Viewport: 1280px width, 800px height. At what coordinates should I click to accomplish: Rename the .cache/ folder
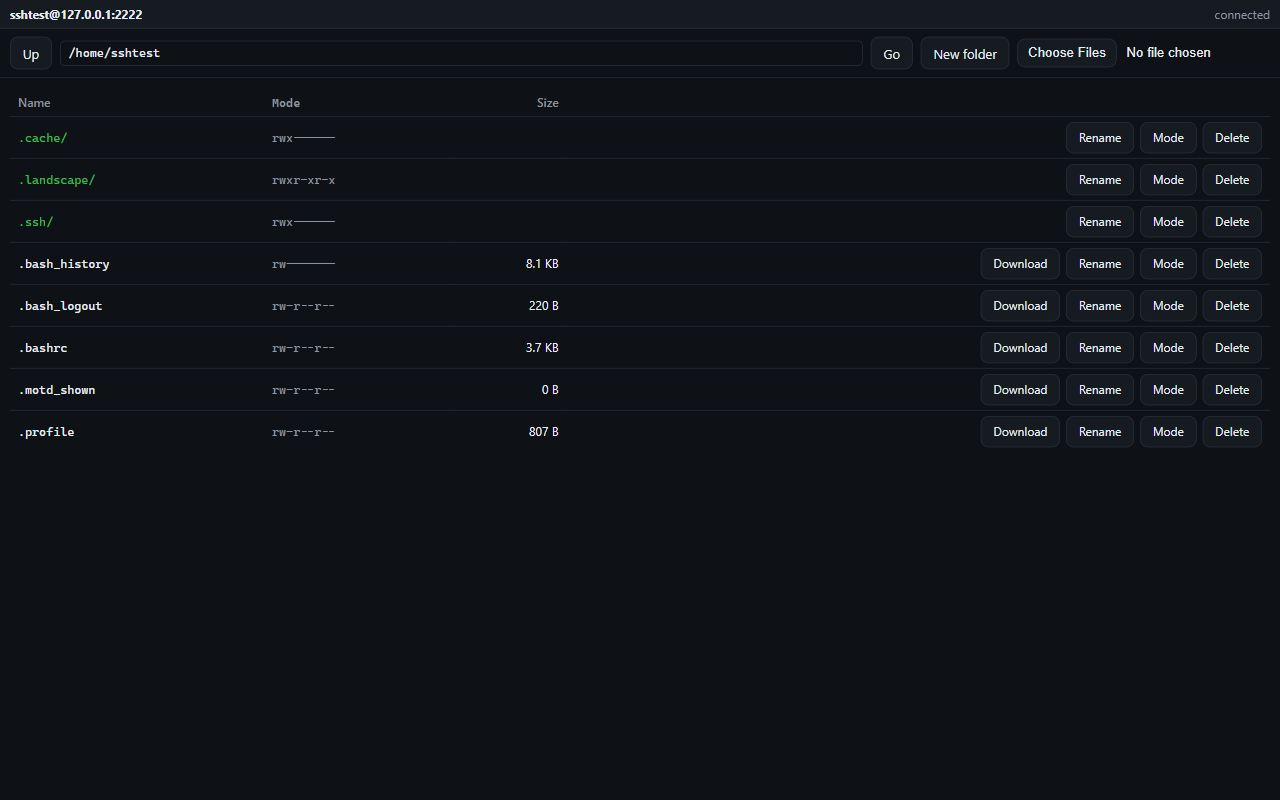pos(1100,138)
